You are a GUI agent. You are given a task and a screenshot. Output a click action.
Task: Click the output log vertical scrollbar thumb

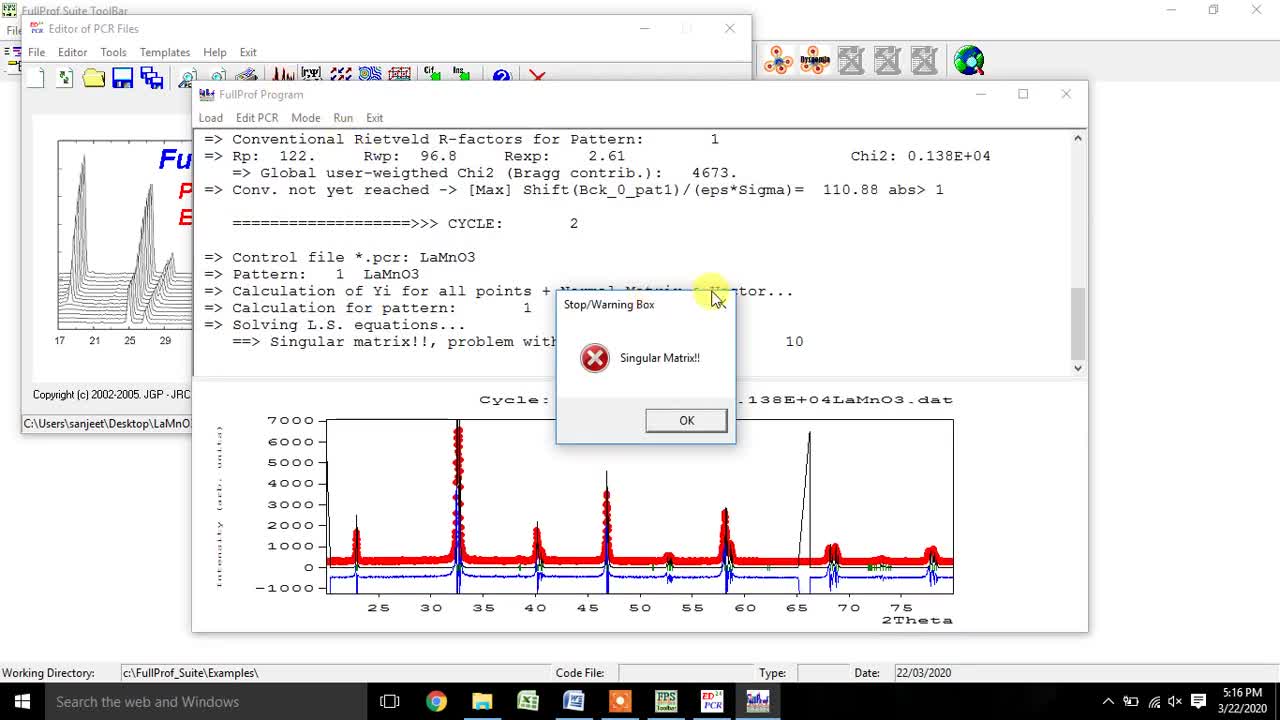tap(1077, 323)
